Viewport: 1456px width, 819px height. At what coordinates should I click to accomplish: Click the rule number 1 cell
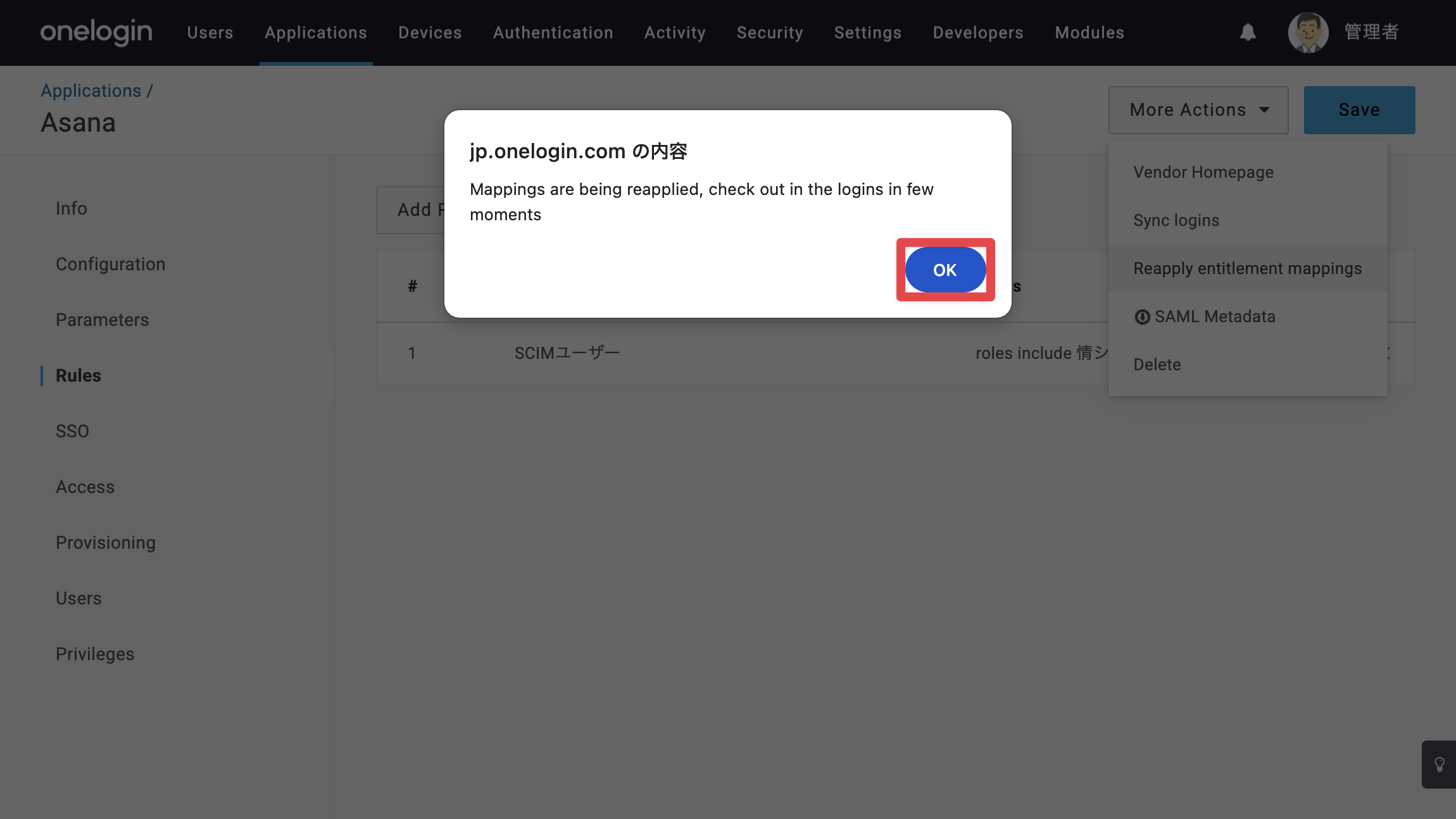coord(412,353)
